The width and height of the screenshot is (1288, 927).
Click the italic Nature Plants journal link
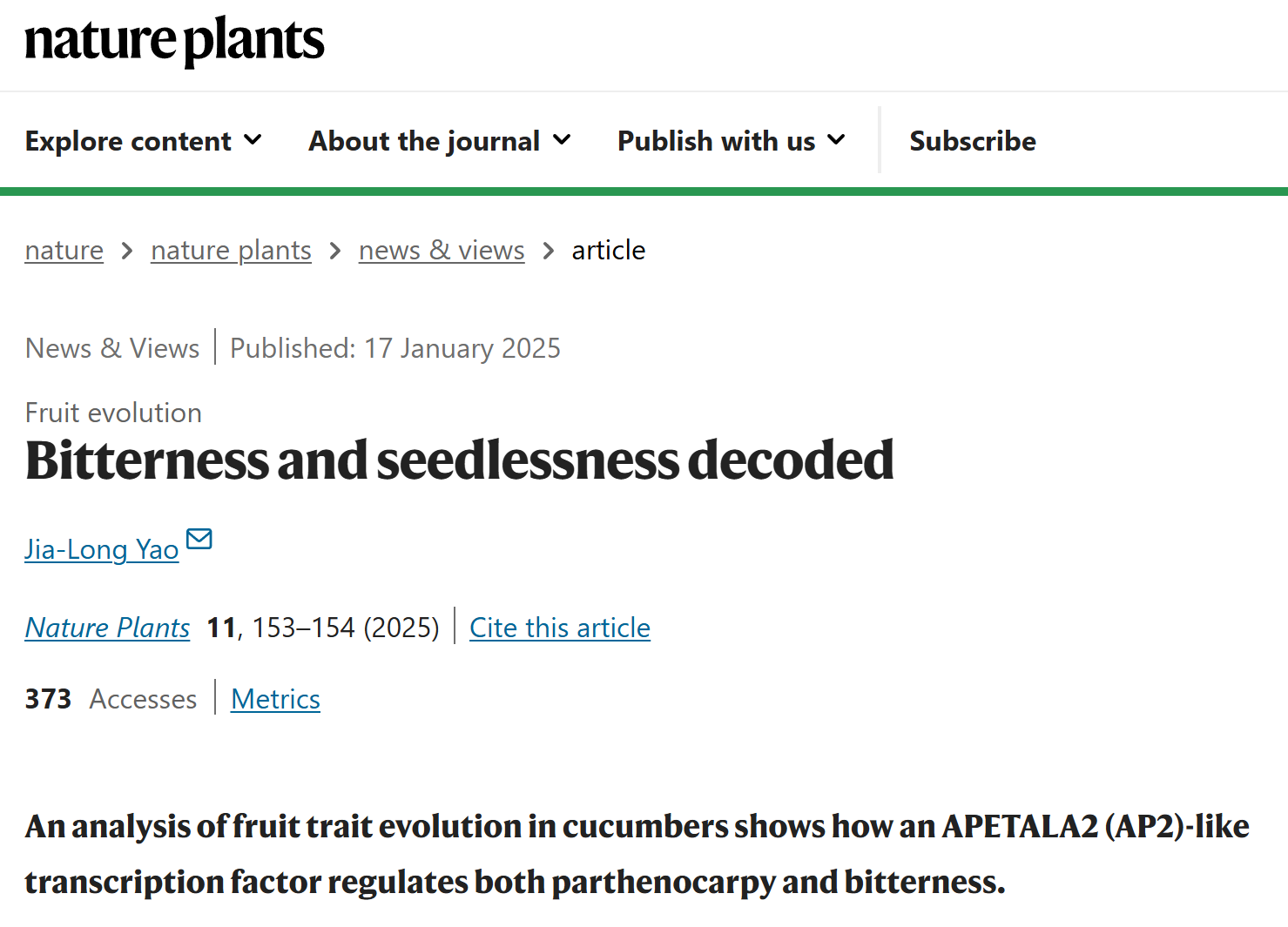pos(107,628)
